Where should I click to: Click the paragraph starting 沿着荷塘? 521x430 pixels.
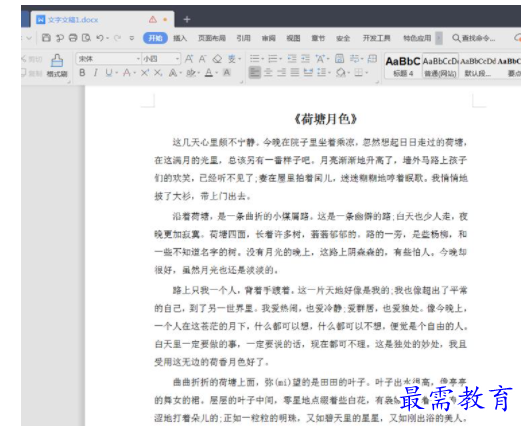pos(311,243)
